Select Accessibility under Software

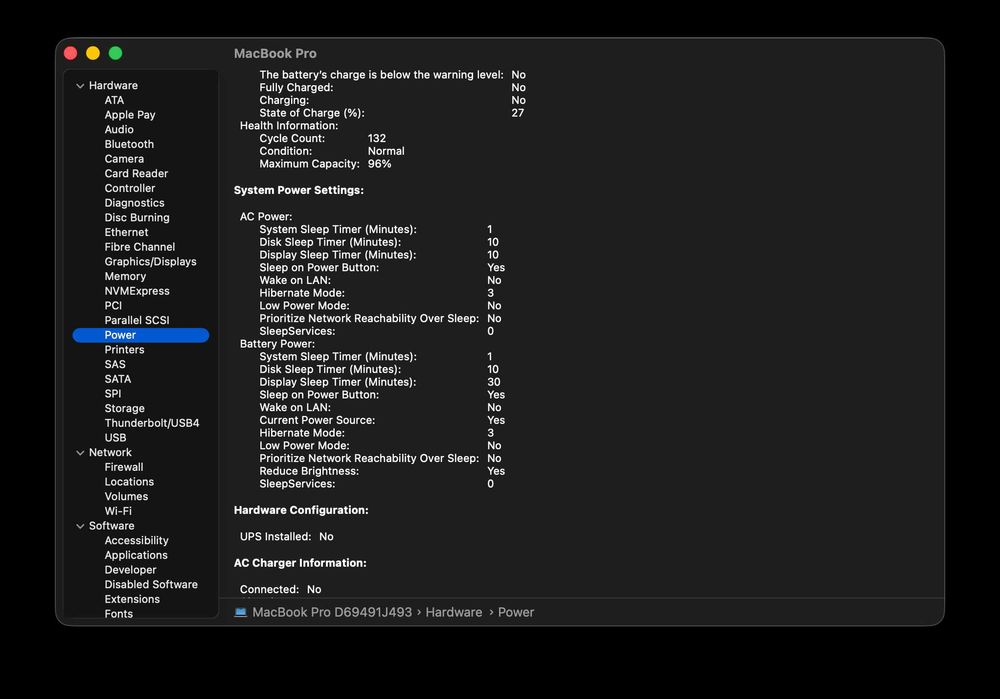[136, 540]
